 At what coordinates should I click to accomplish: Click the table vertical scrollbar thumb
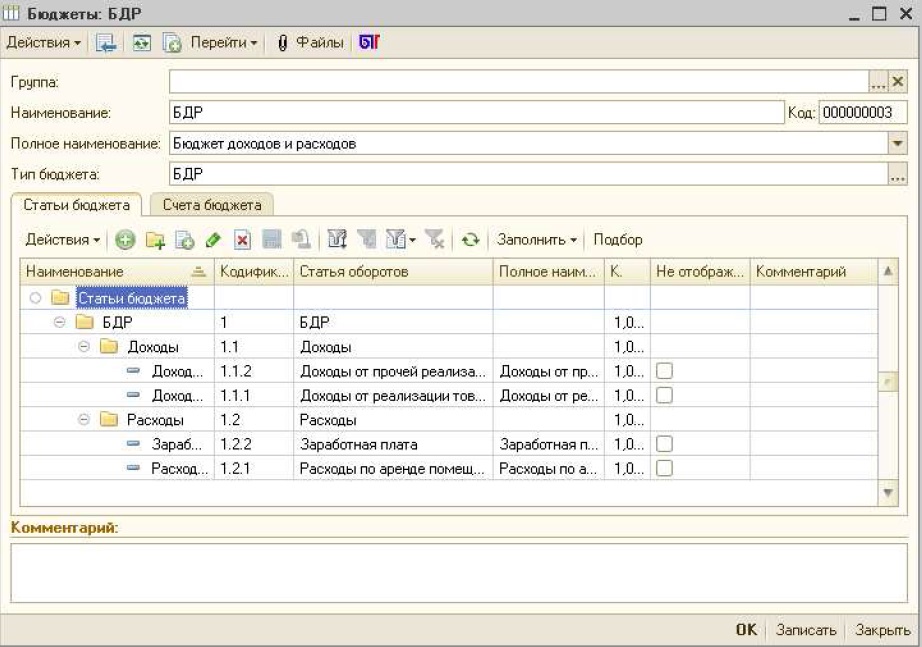tap(888, 382)
